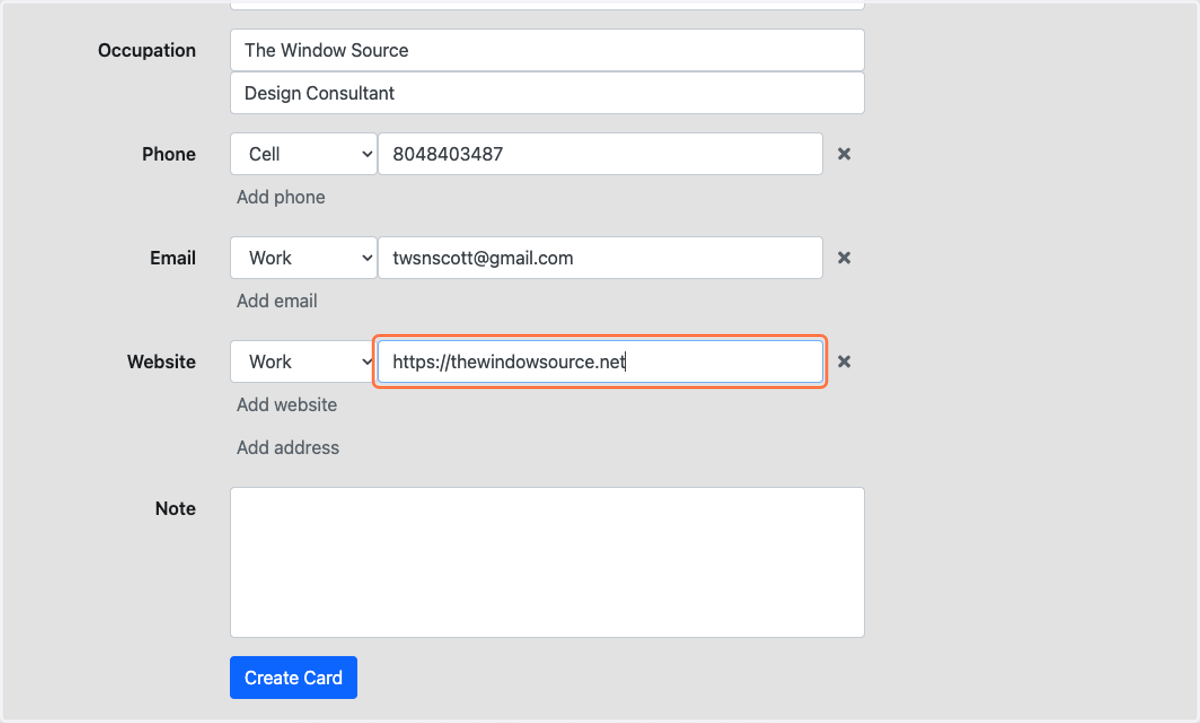Click the Create Card button
Image resolution: width=1200 pixels, height=723 pixels.
293,678
